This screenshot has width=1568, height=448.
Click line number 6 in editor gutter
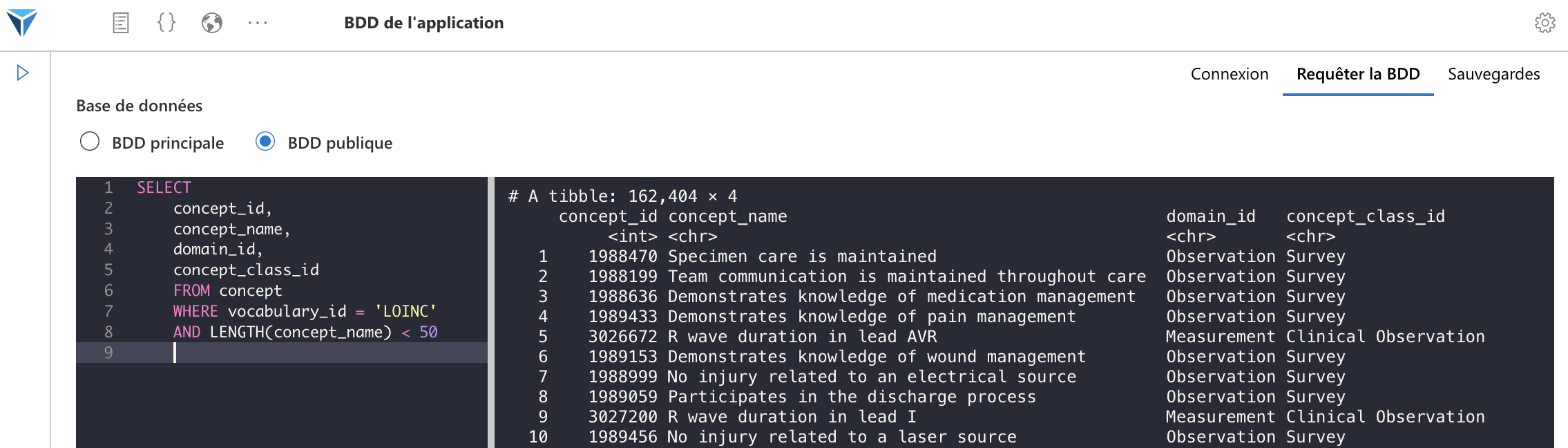click(x=108, y=290)
